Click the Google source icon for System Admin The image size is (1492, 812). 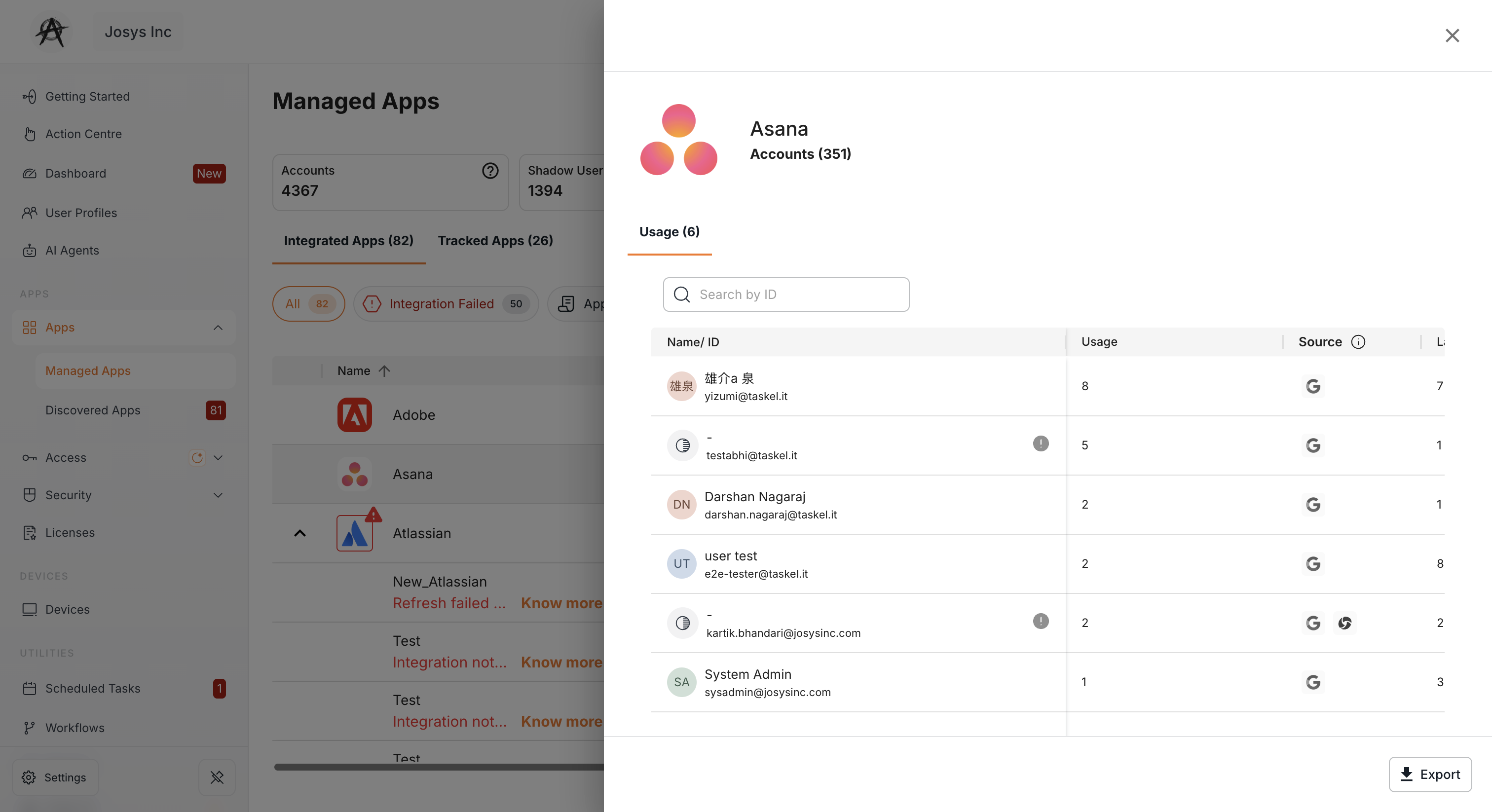click(1312, 682)
